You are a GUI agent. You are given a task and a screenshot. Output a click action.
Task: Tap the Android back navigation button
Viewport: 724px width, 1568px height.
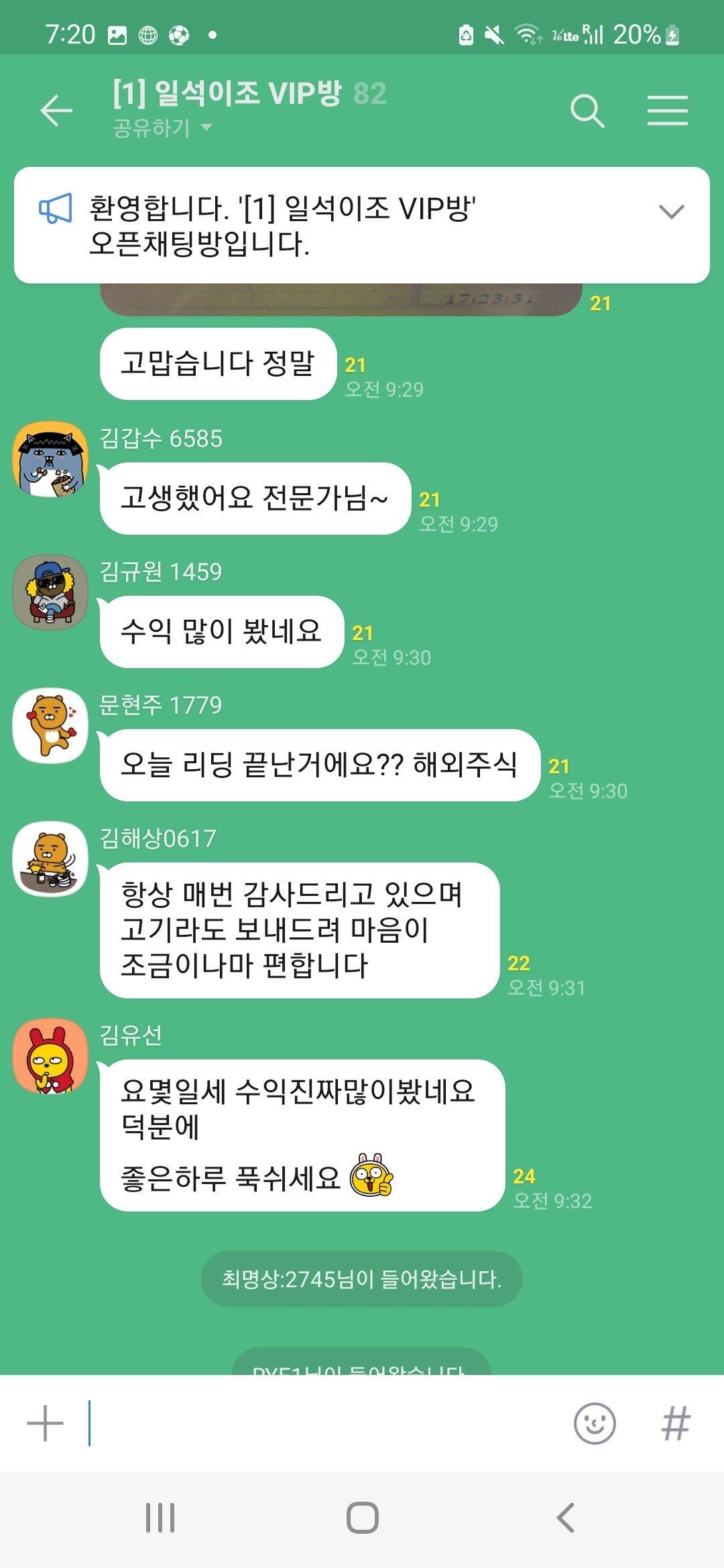coord(565,1518)
